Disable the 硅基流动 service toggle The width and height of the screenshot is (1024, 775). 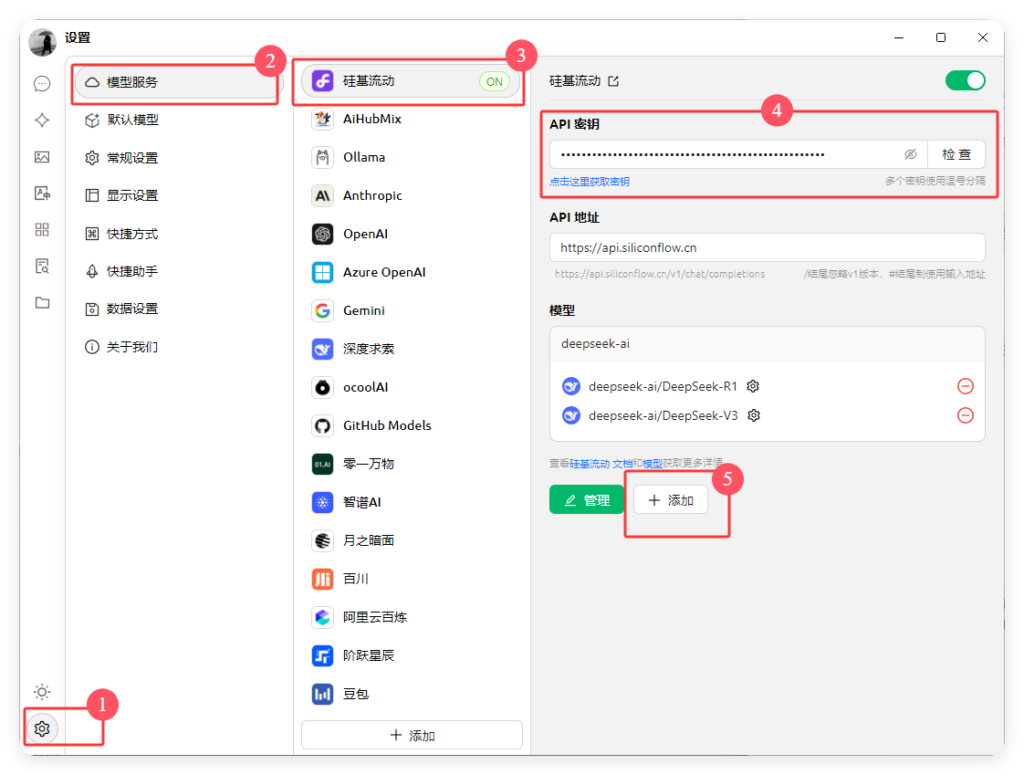[964, 79]
